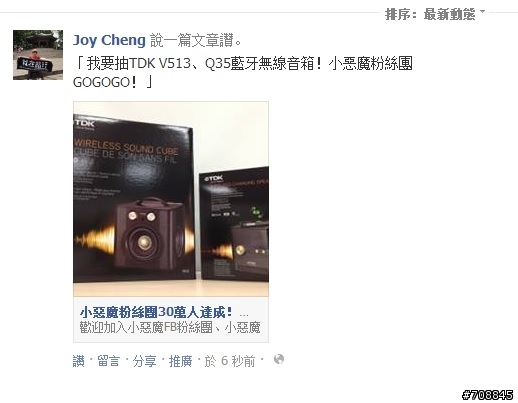Click the 留言 comment link
Image resolution: width=518 pixels, height=403 pixels.
tap(108, 361)
